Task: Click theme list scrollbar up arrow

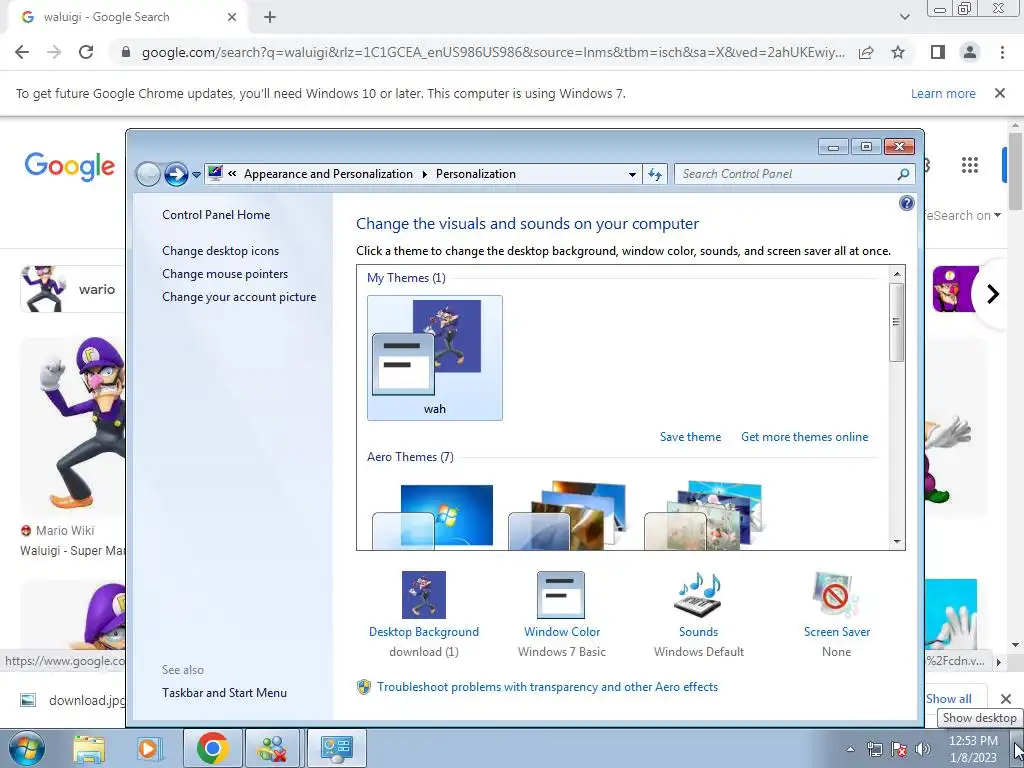Action: coord(897,274)
